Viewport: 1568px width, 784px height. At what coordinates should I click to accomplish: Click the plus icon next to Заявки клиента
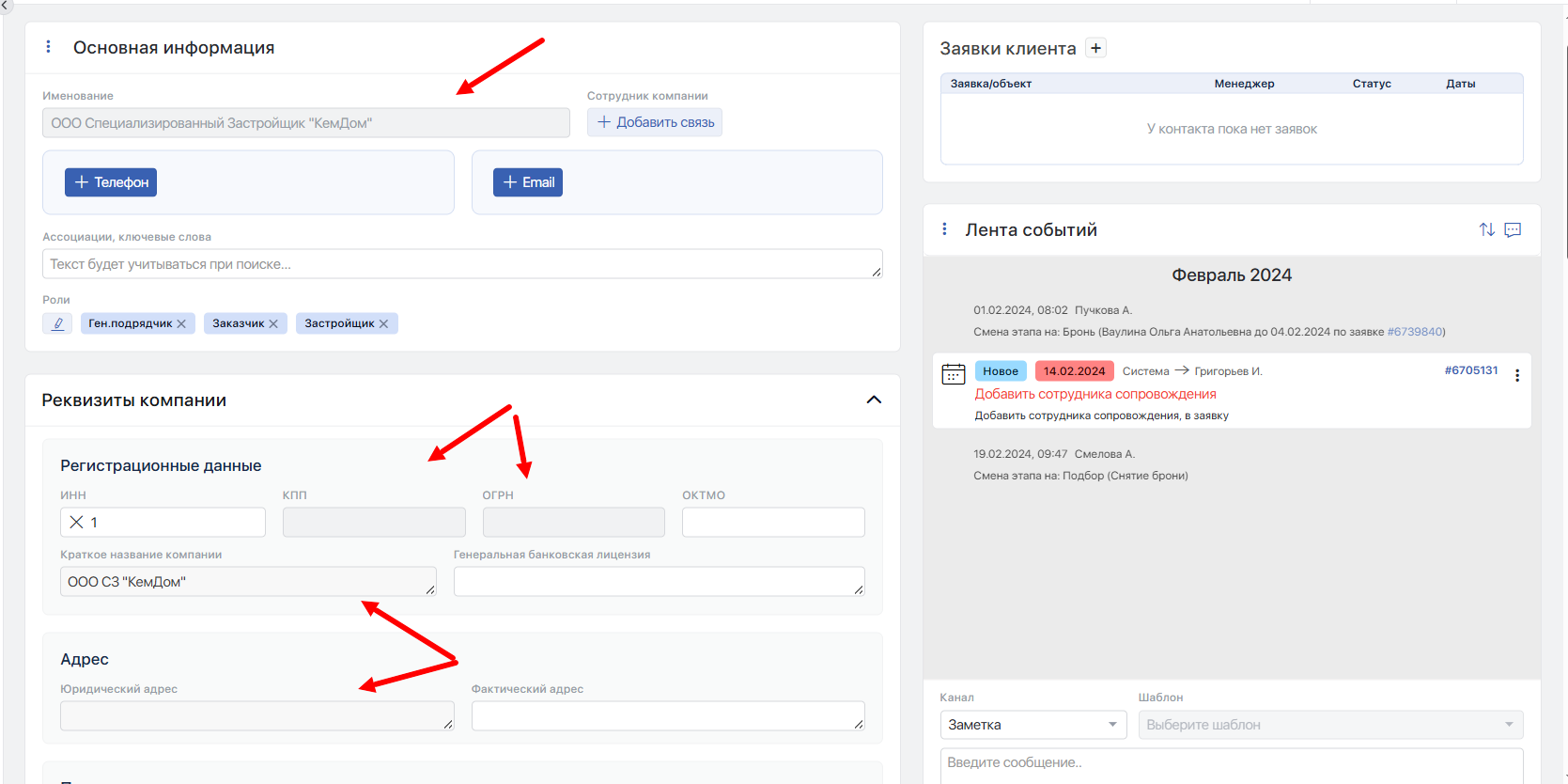point(1095,48)
